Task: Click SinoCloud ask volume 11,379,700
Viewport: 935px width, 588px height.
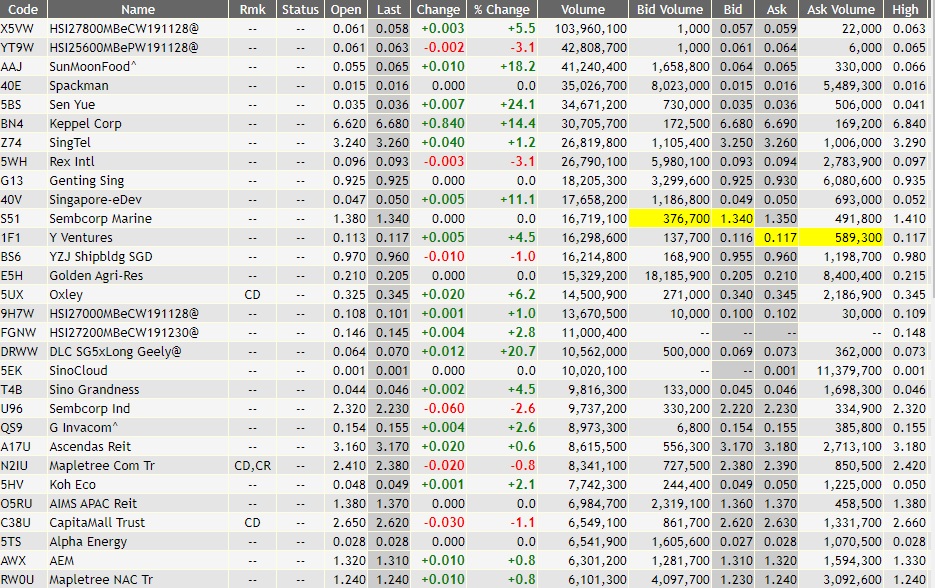Action: click(x=849, y=371)
